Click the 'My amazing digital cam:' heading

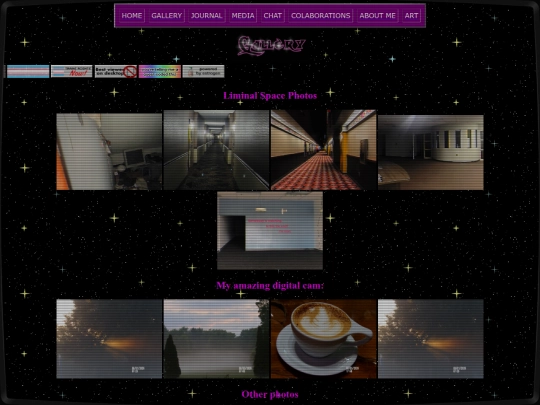point(270,285)
